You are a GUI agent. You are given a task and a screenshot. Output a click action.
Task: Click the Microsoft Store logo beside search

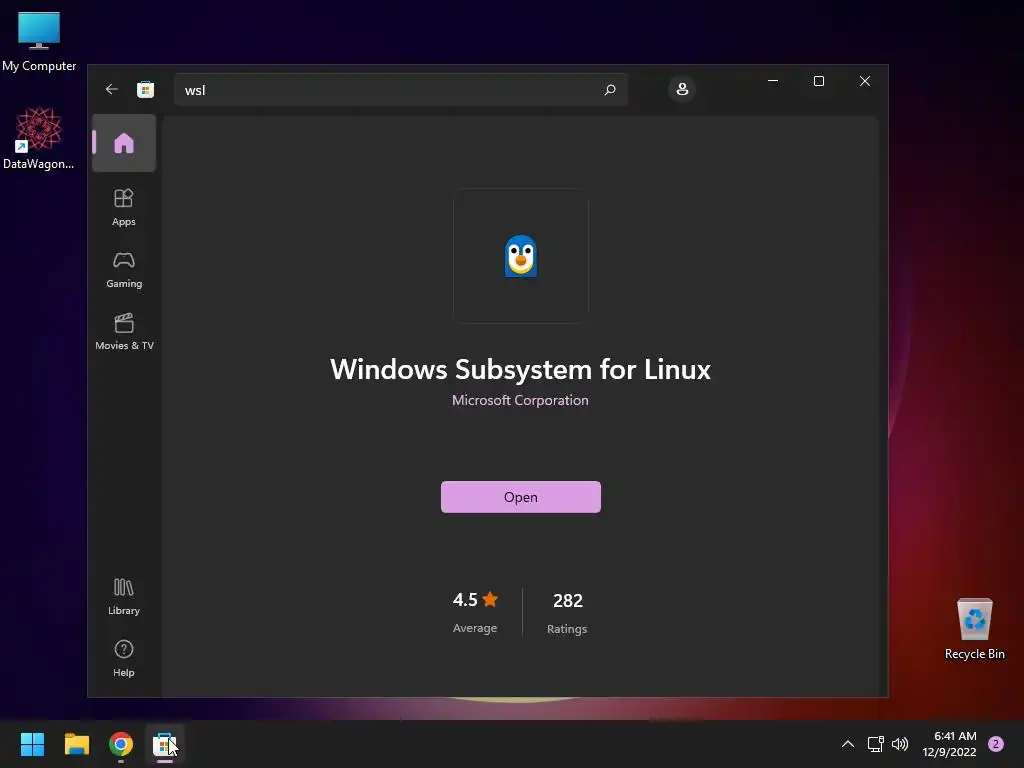pyautogui.click(x=145, y=89)
